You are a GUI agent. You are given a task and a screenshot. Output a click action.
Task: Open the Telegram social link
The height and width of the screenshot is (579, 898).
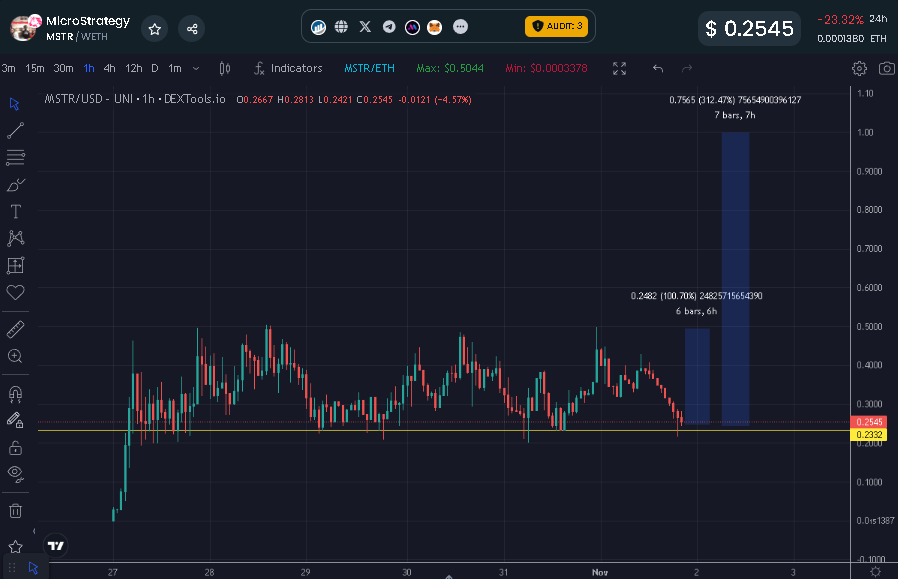click(x=389, y=26)
